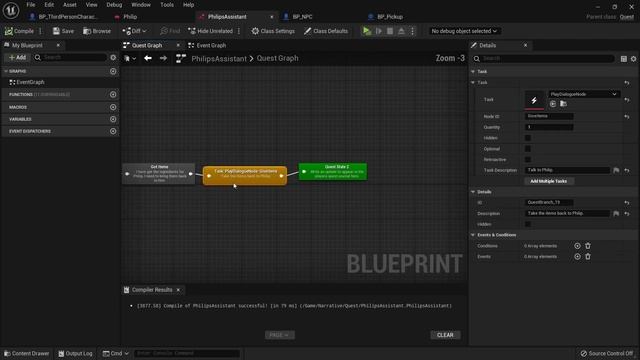The width and height of the screenshot is (640, 360).
Task: Open the PAGE dropdown in compiler results
Action: coord(280,335)
